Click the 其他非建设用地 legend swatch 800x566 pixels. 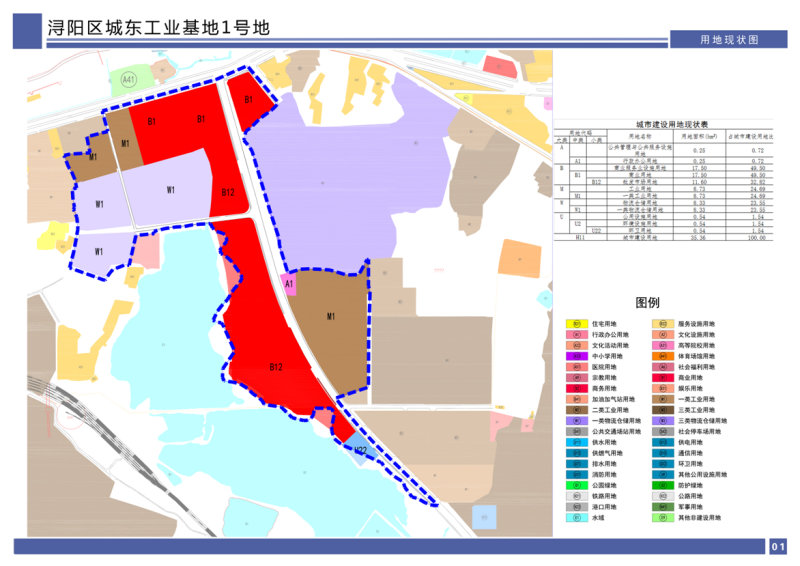click(x=662, y=518)
